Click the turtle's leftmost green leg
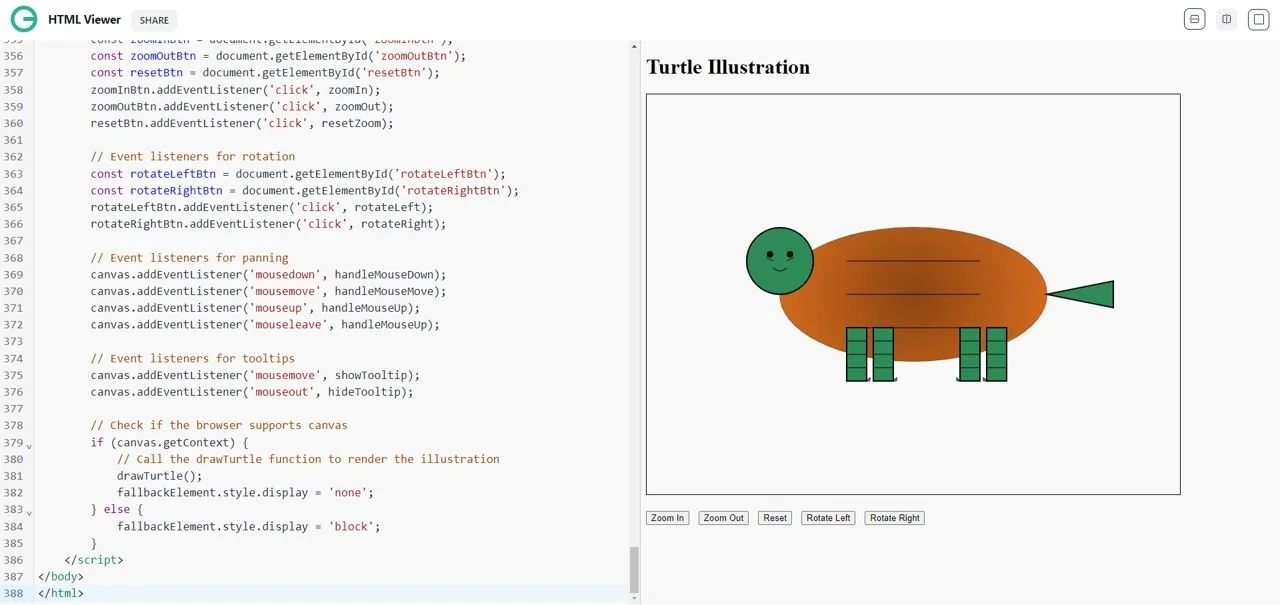The width and height of the screenshot is (1280, 605). coord(856,354)
